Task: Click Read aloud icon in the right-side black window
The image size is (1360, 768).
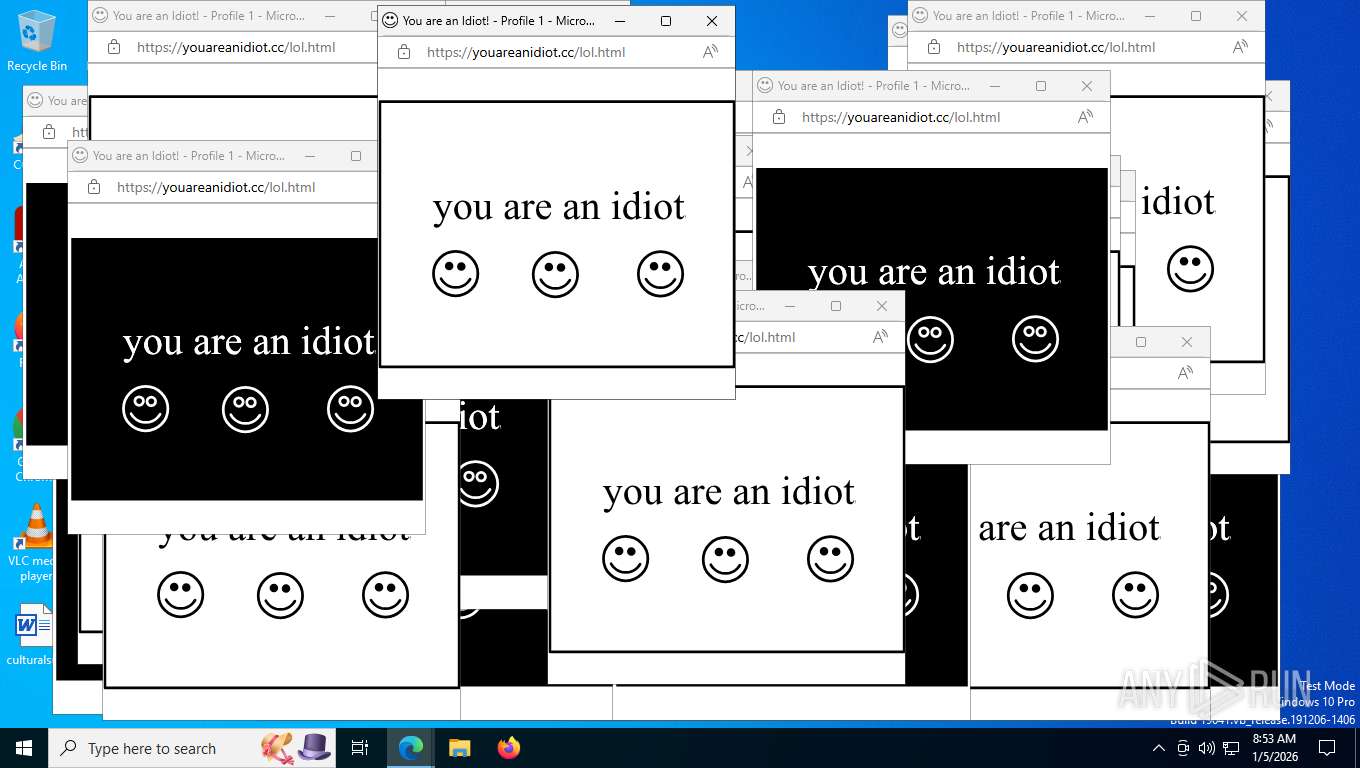Action: [x=1086, y=117]
